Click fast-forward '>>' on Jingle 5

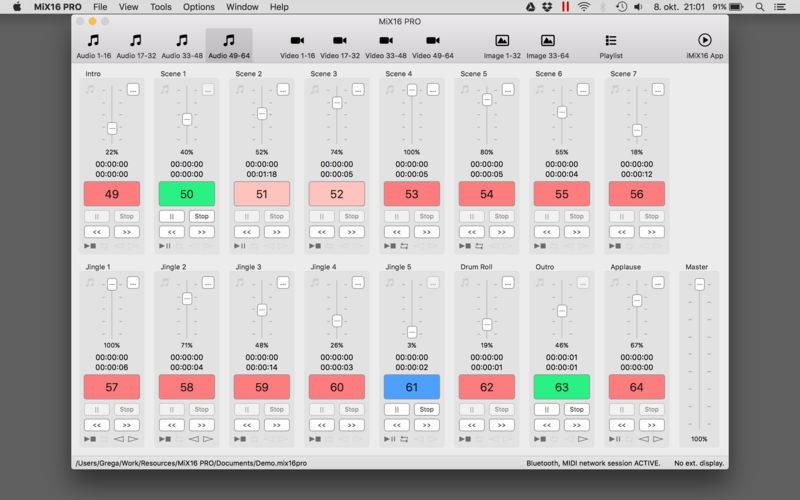(x=427, y=424)
